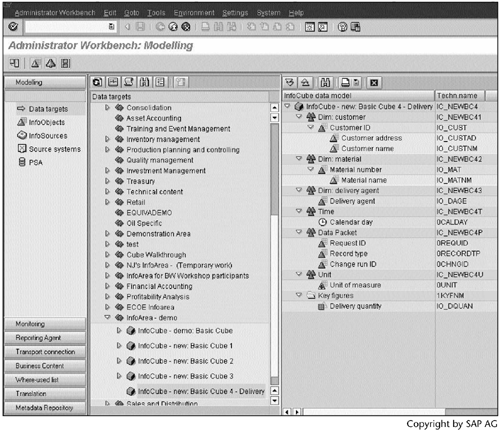
Task: Open the Monitoring section
Action: click(45, 324)
